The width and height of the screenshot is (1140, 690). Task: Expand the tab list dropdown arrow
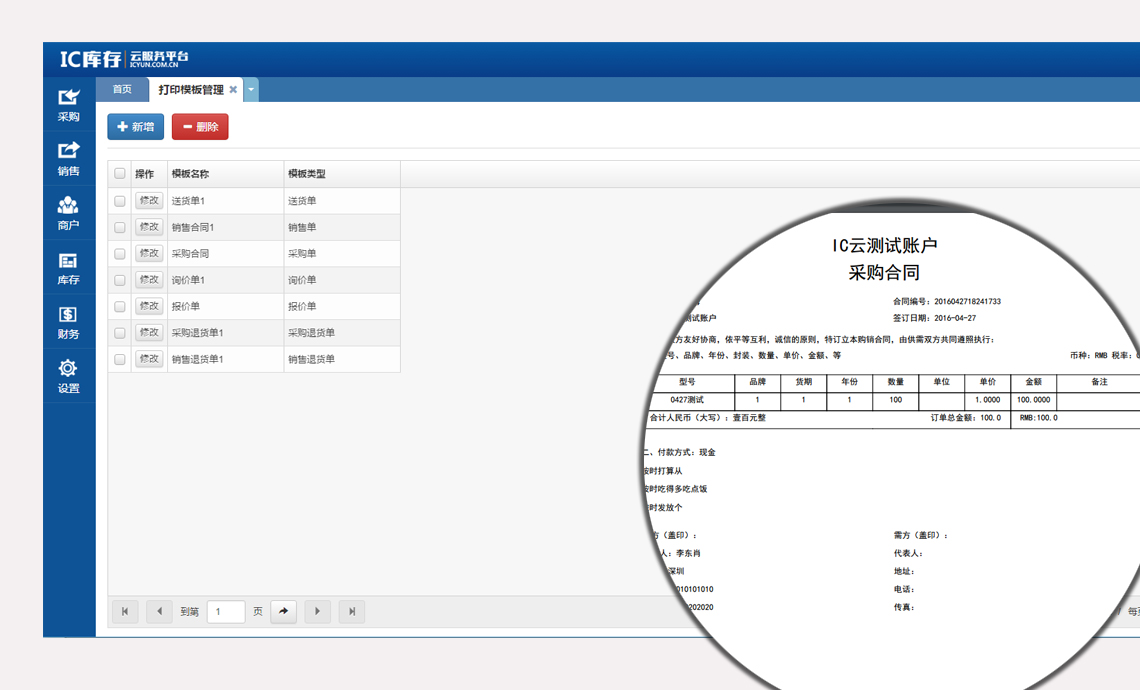pyautogui.click(x=251, y=90)
